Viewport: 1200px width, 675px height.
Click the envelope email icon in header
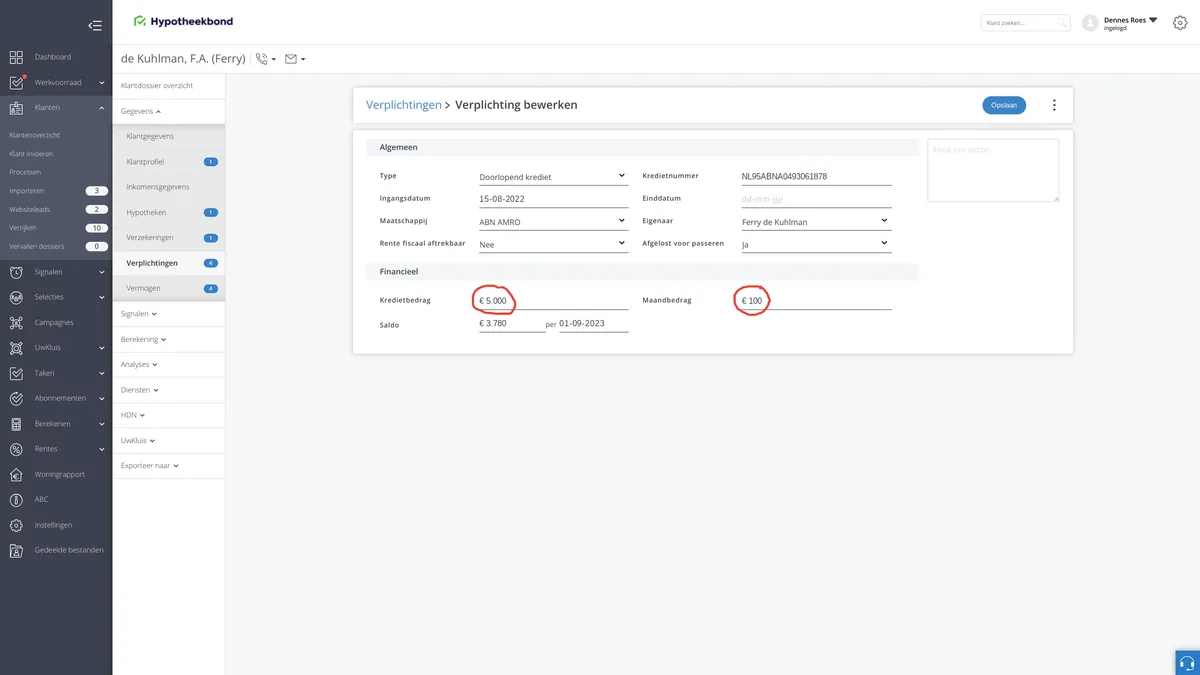[x=291, y=59]
